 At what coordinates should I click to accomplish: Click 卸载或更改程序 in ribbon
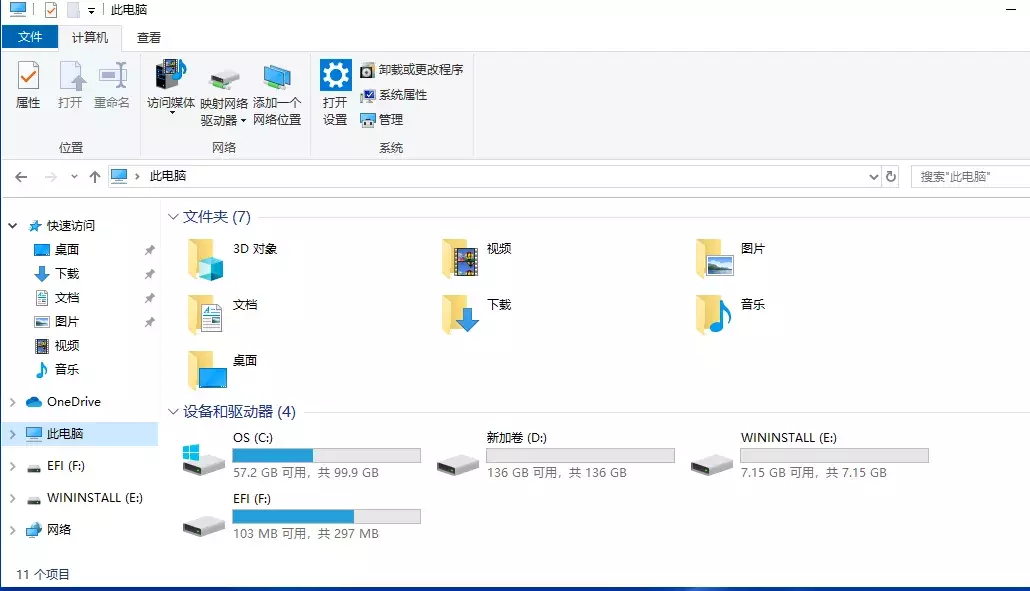tap(412, 70)
